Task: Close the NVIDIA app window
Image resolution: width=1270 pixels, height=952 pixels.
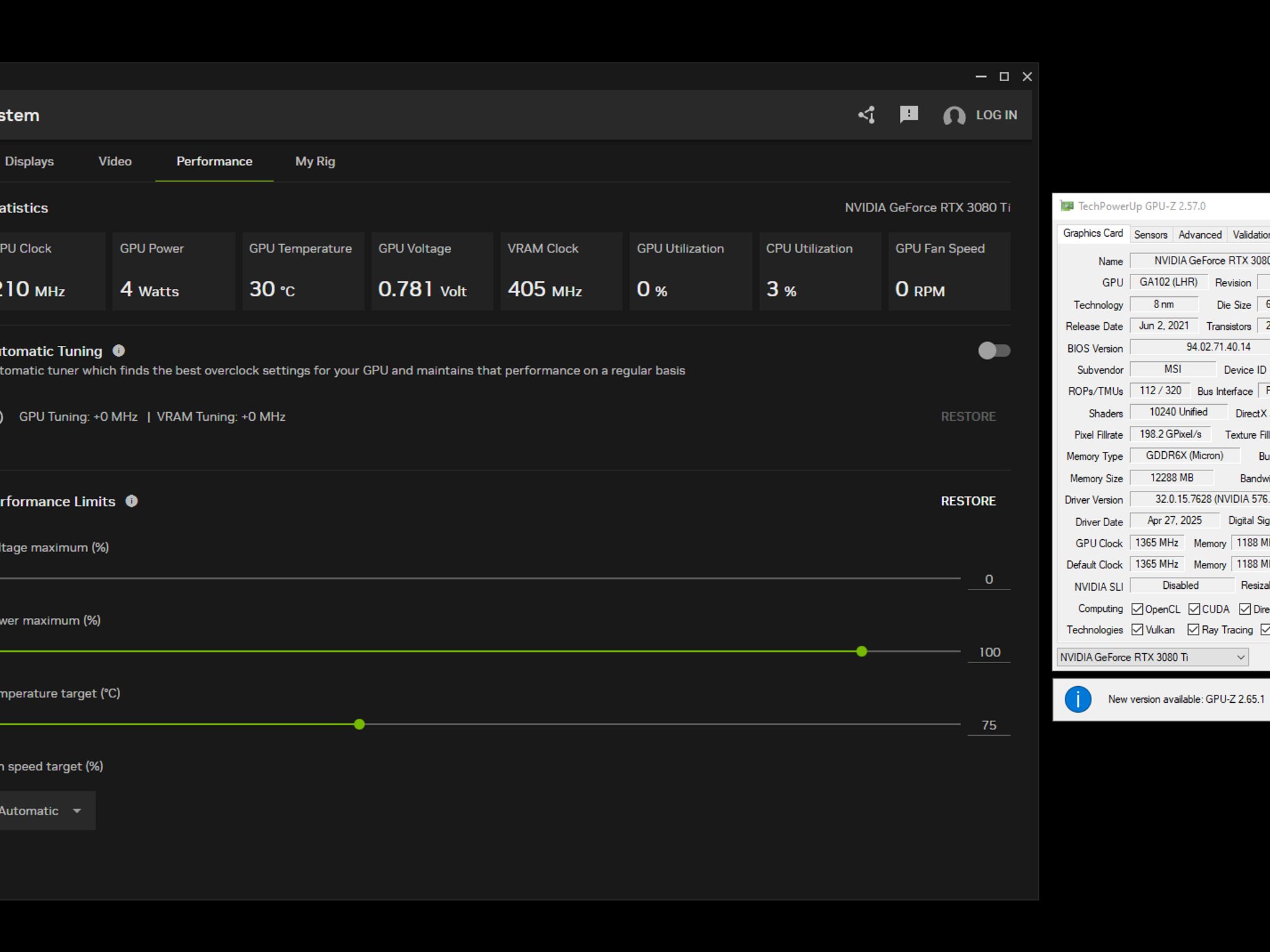Action: click(x=1027, y=76)
